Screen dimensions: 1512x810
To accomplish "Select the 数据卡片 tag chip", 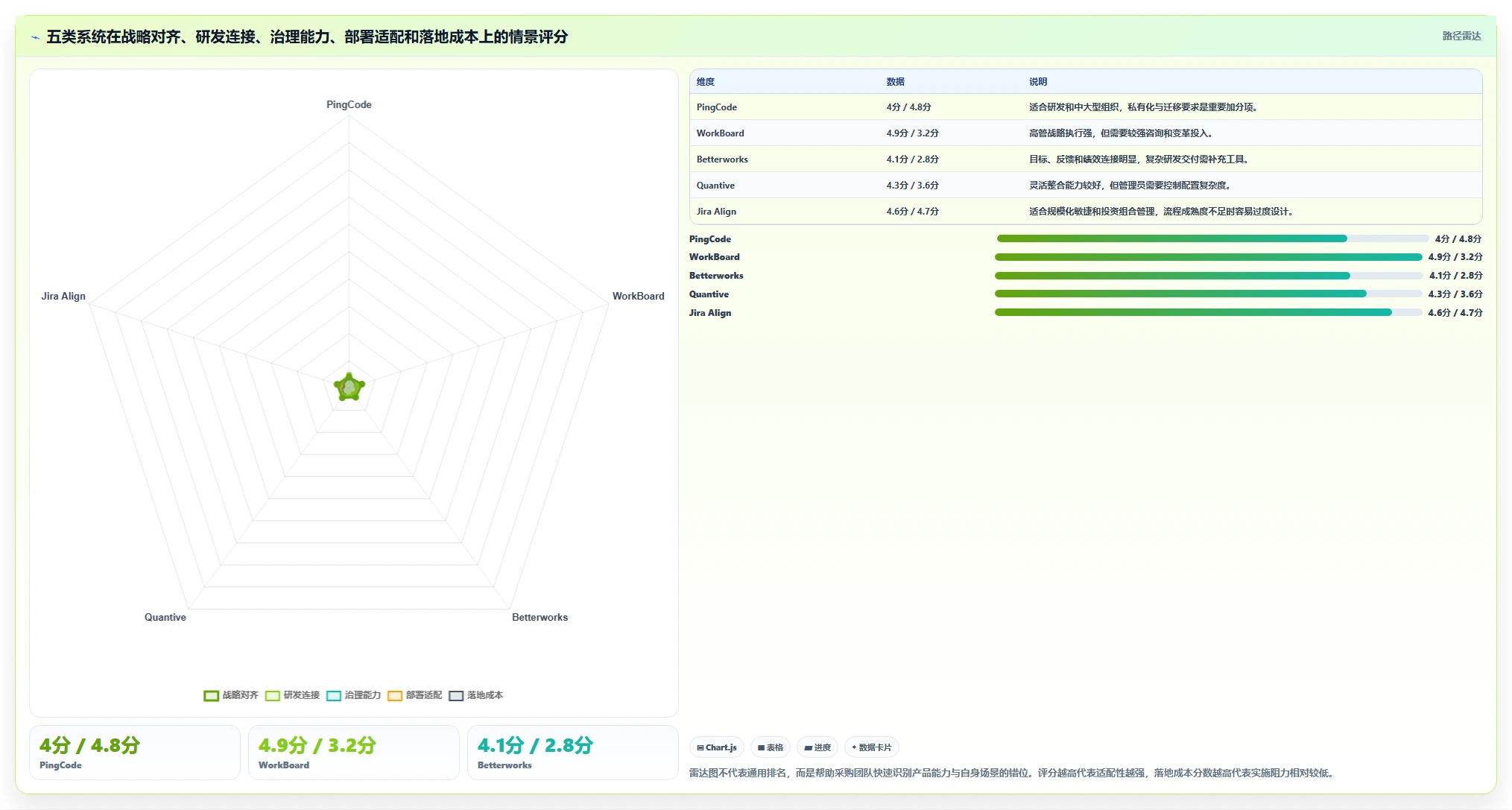I will 871,747.
